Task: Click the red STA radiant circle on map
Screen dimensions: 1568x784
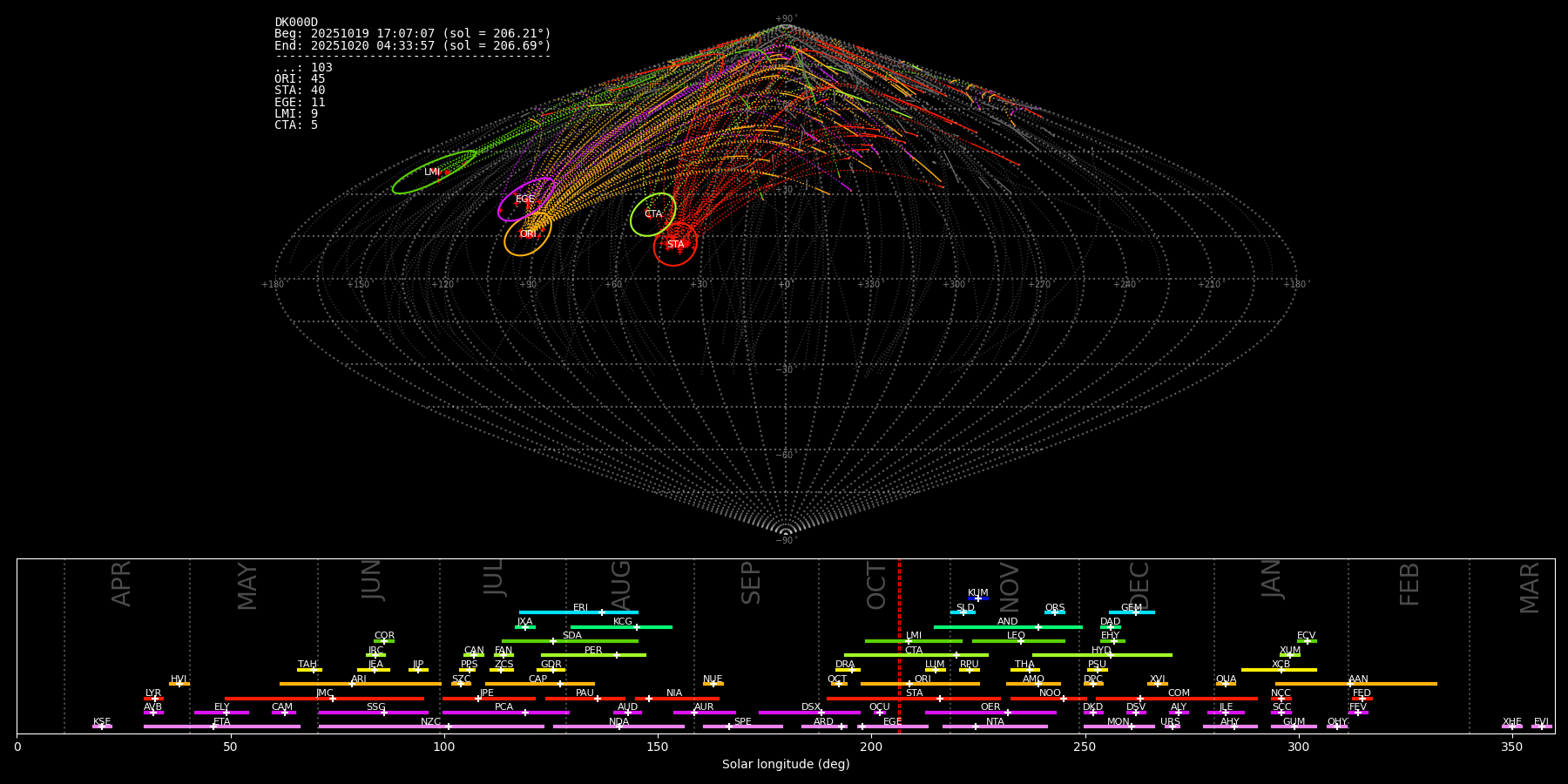Action: [675, 244]
